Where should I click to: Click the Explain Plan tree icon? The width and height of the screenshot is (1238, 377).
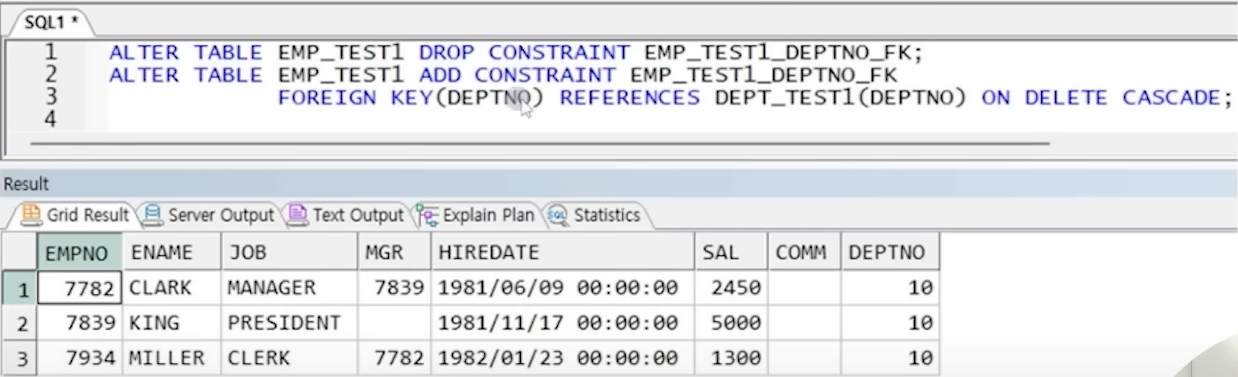click(x=427, y=215)
